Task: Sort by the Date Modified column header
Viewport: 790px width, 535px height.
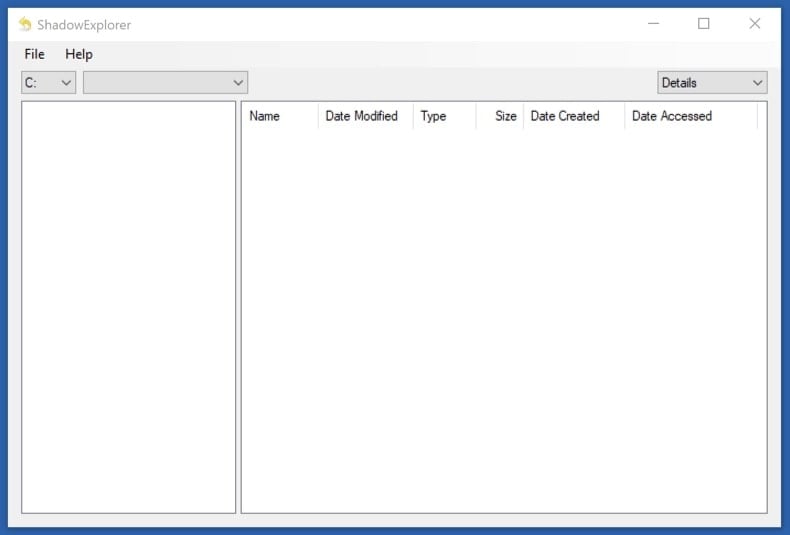Action: pyautogui.click(x=366, y=116)
